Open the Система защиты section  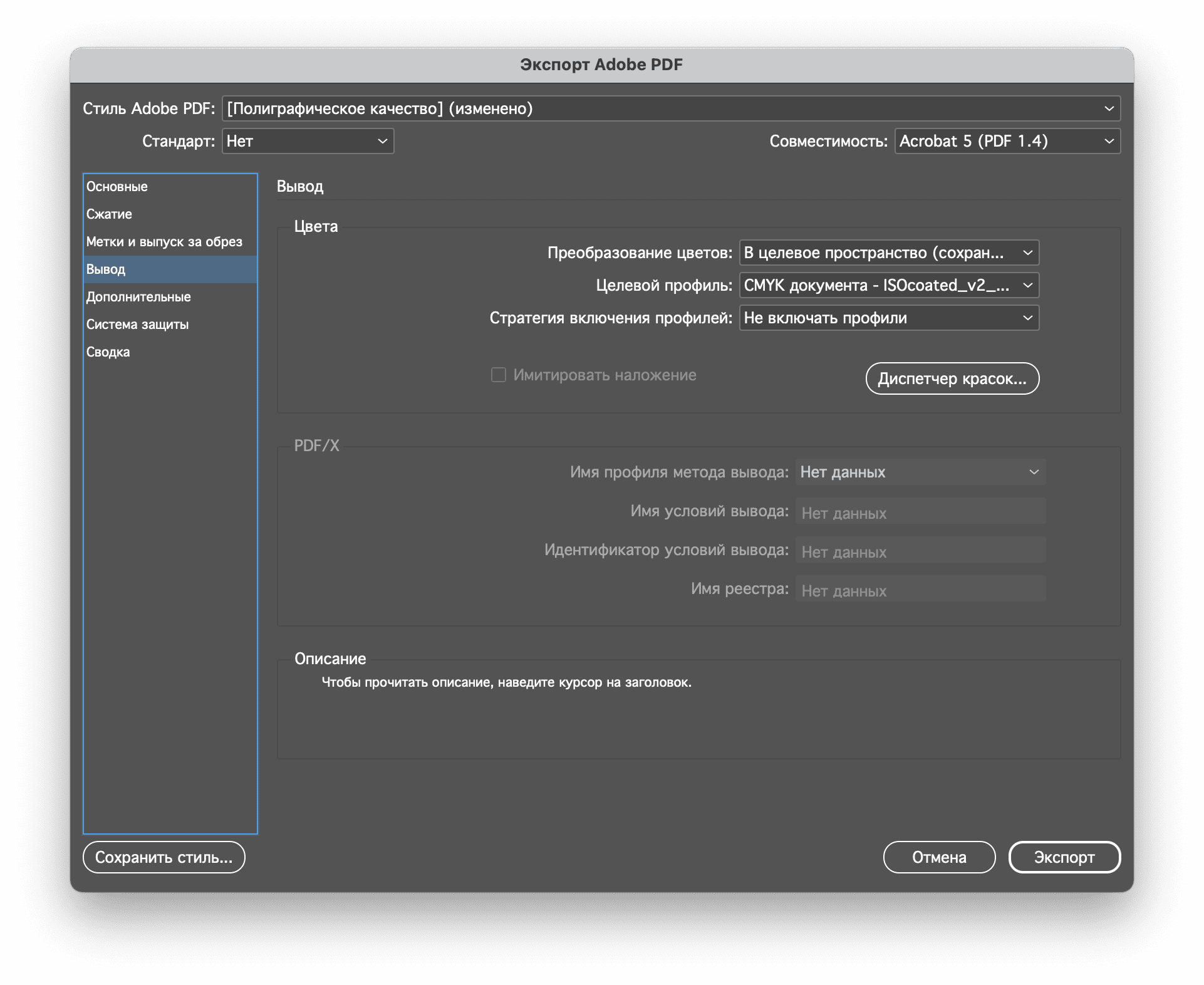170,325
